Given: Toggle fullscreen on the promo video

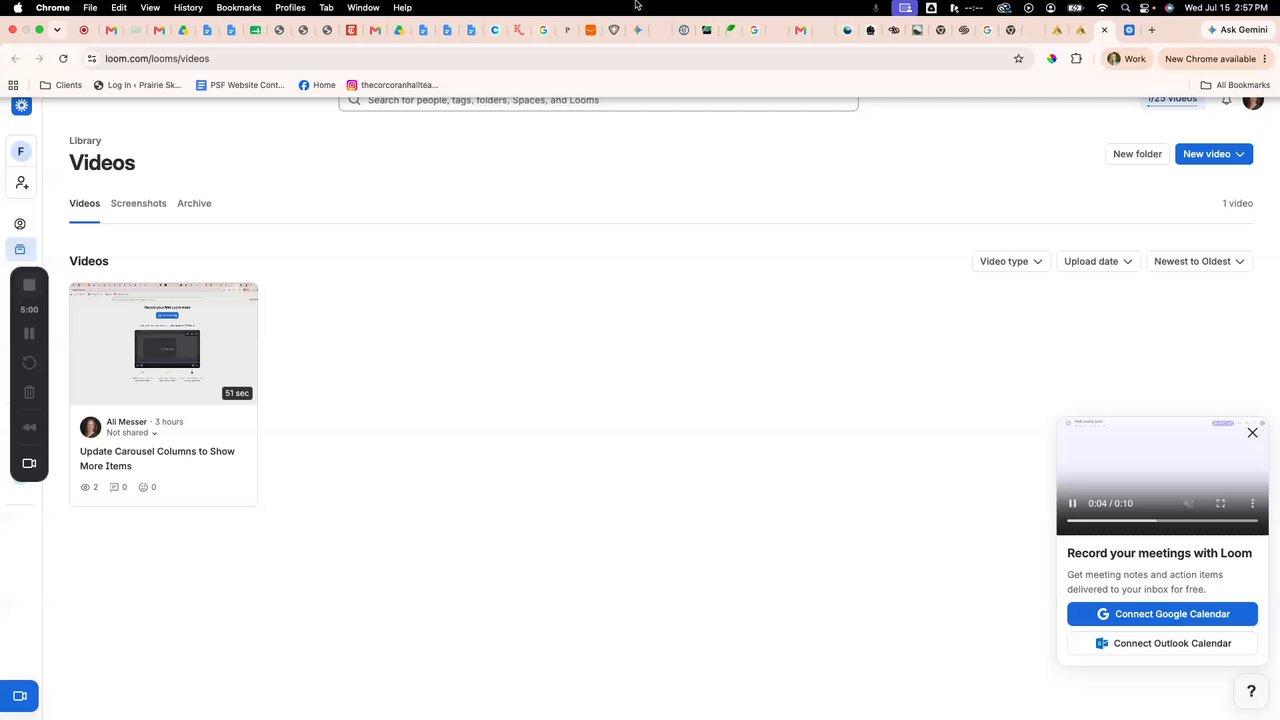Looking at the screenshot, I should tap(1221, 504).
